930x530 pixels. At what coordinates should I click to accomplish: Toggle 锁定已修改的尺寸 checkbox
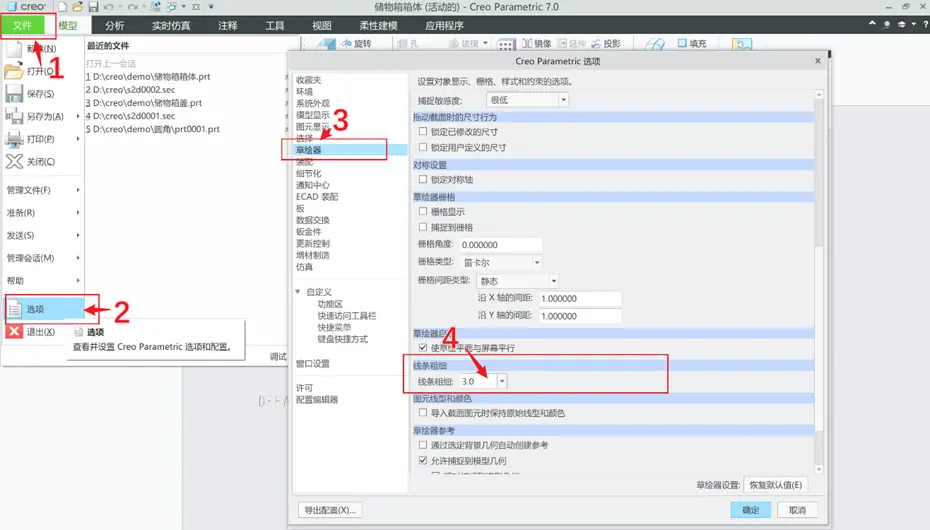[423, 131]
